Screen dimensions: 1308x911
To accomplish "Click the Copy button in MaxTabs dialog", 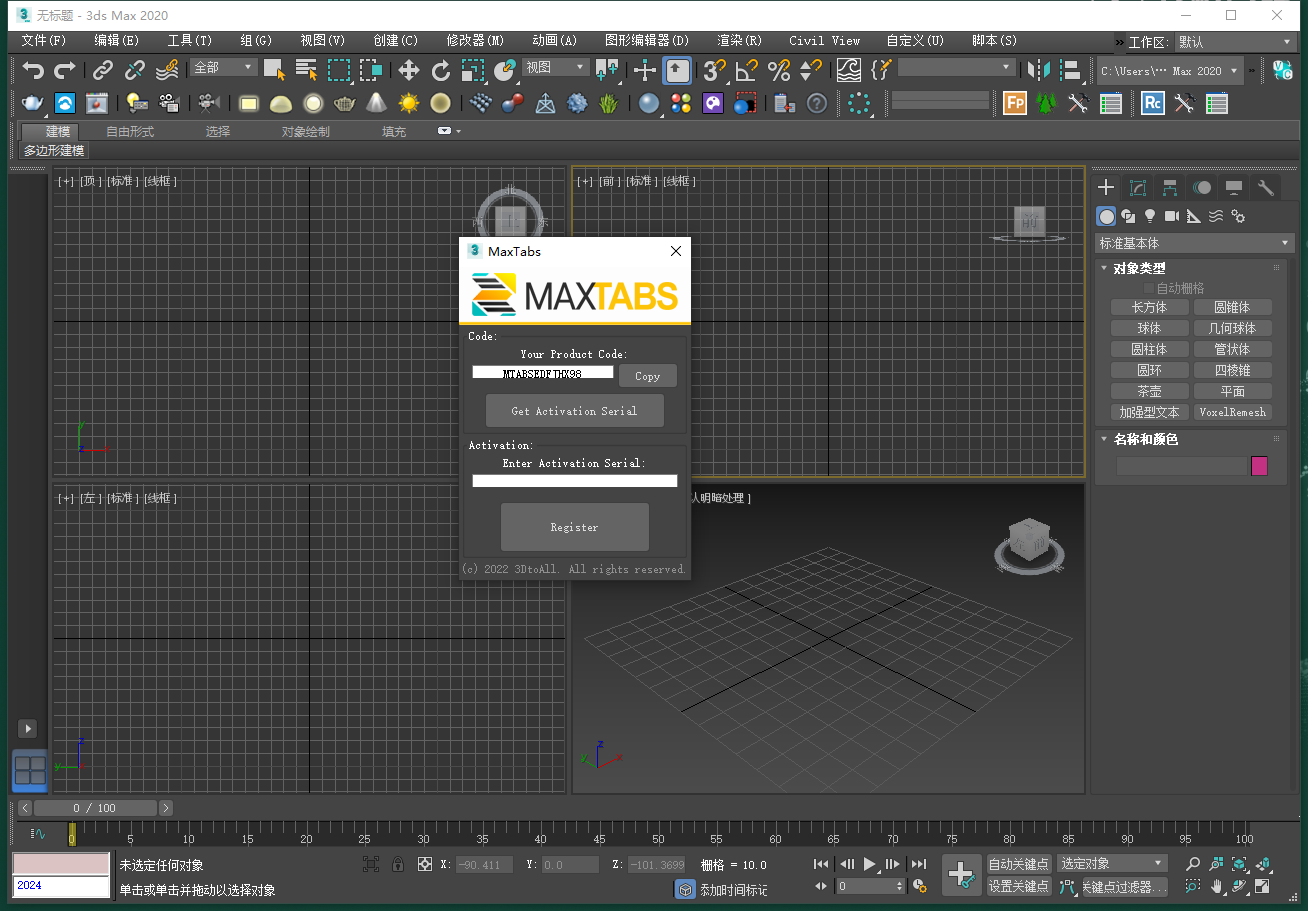I will (648, 376).
